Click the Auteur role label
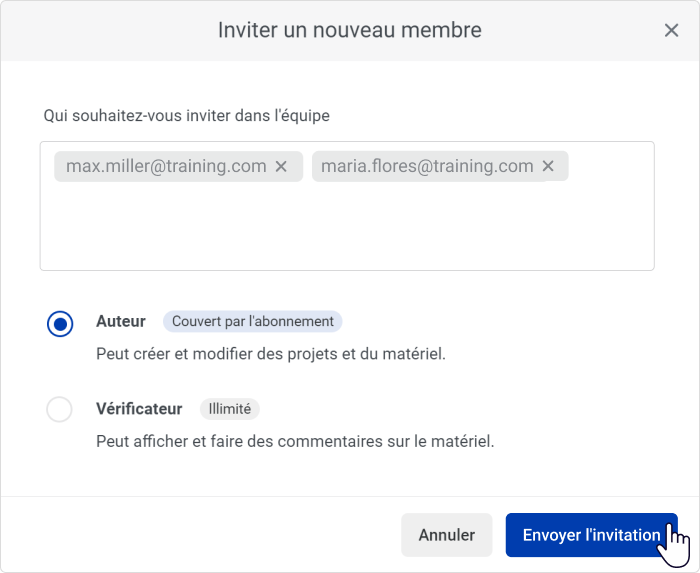 coord(121,321)
